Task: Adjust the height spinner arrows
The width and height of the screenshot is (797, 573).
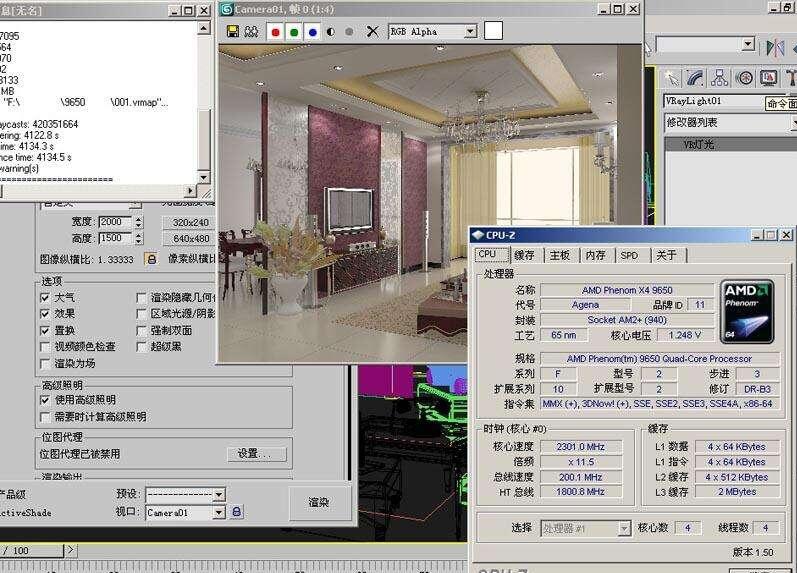Action: click(138, 238)
